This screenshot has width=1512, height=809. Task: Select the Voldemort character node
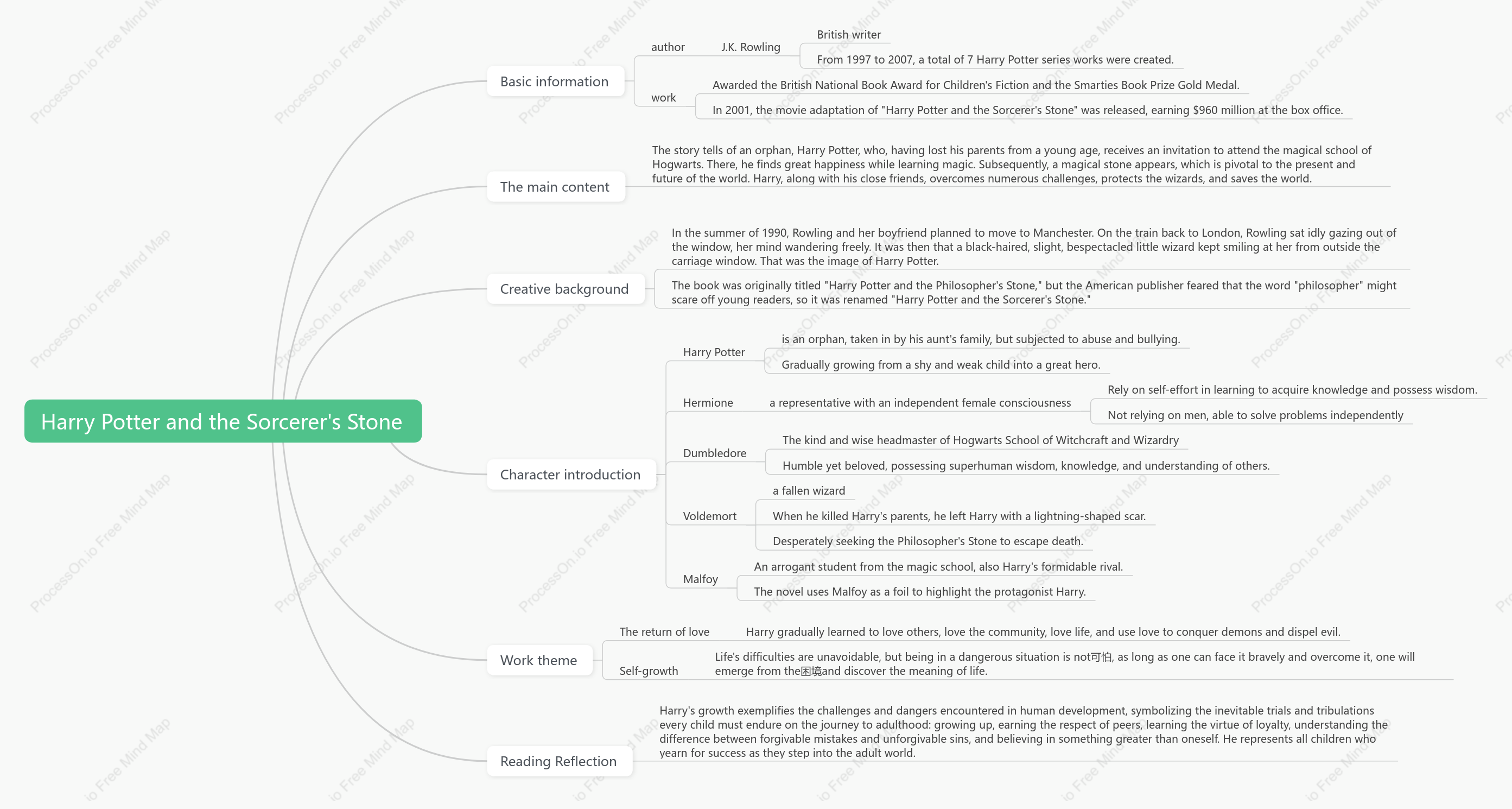710,516
